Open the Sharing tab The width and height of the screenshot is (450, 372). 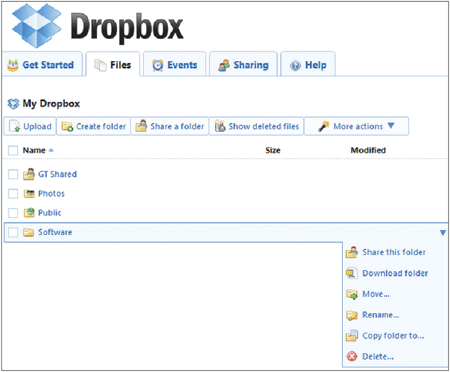coord(243,64)
